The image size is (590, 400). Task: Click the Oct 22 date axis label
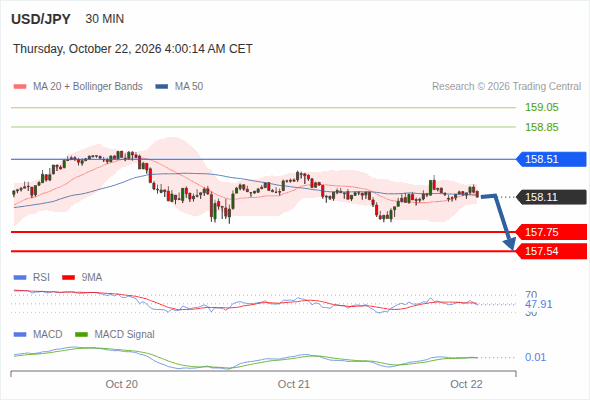tap(466, 384)
